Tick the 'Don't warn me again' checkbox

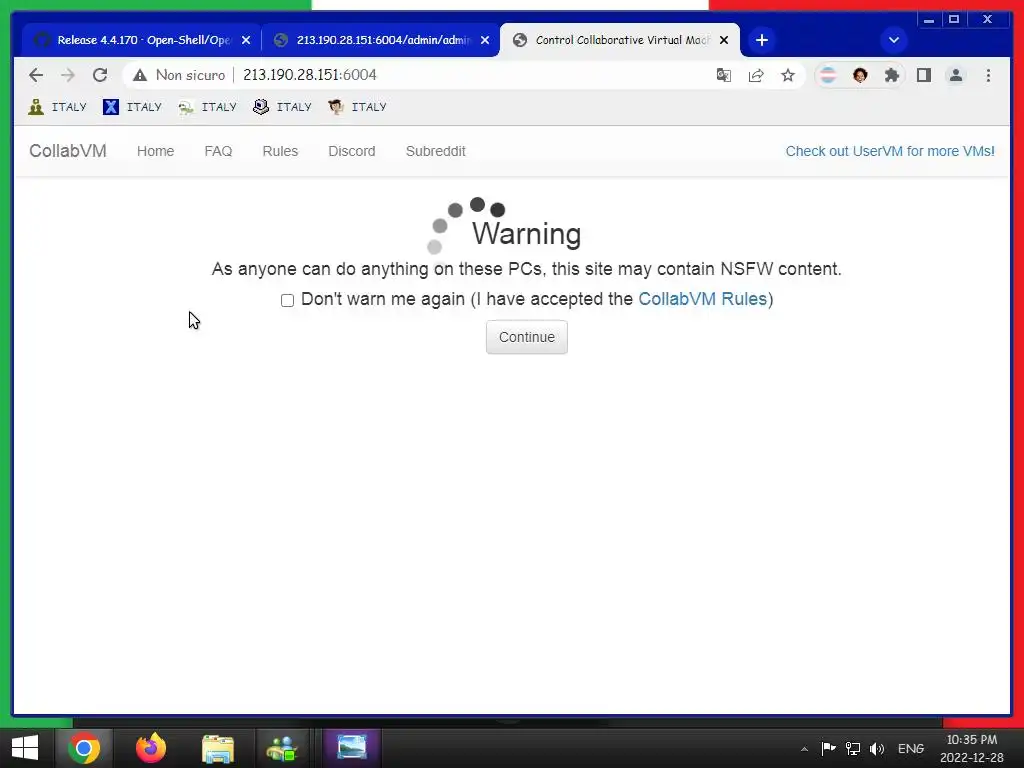[287, 300]
